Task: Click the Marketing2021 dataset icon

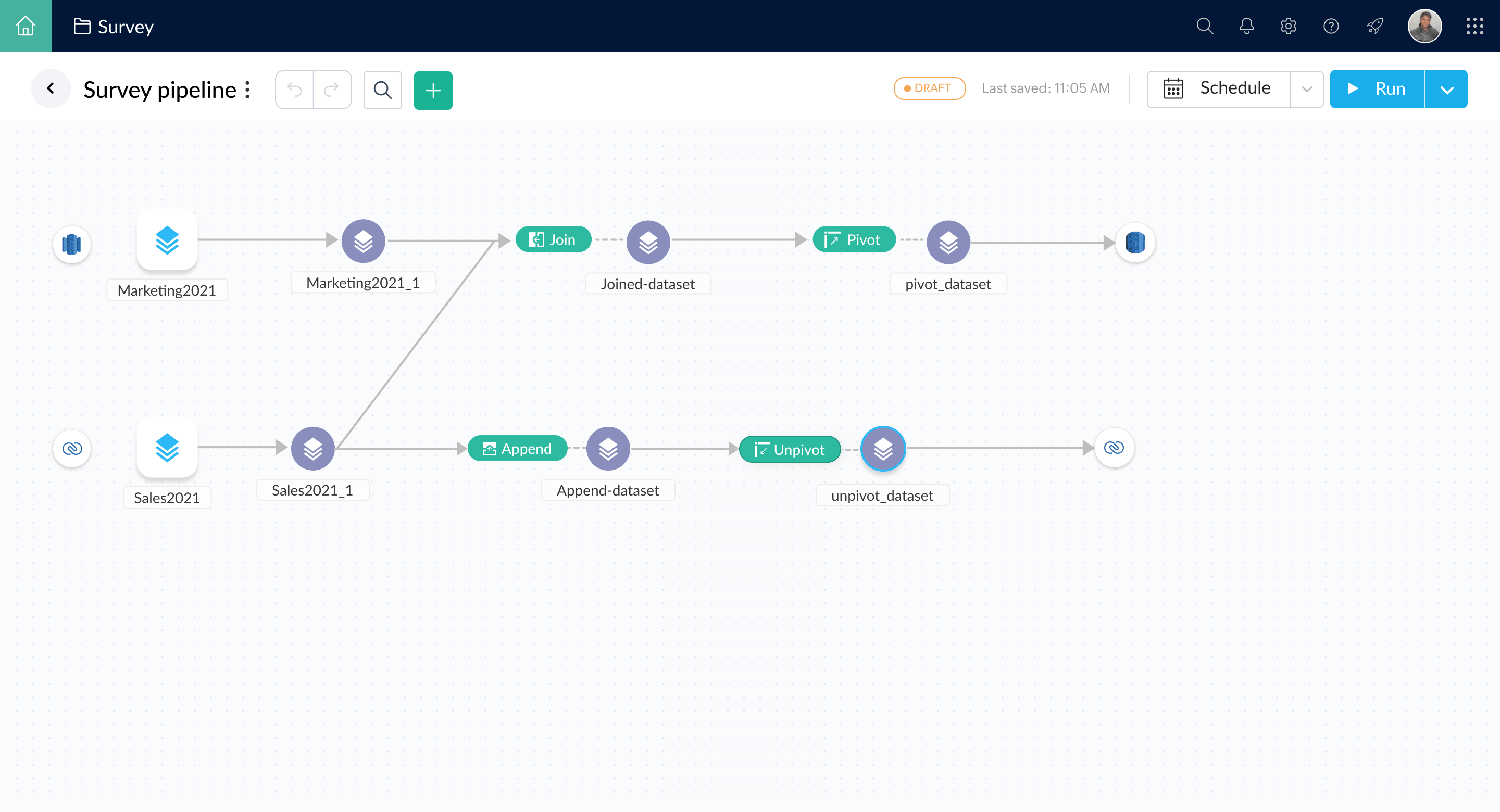Action: pos(167,240)
